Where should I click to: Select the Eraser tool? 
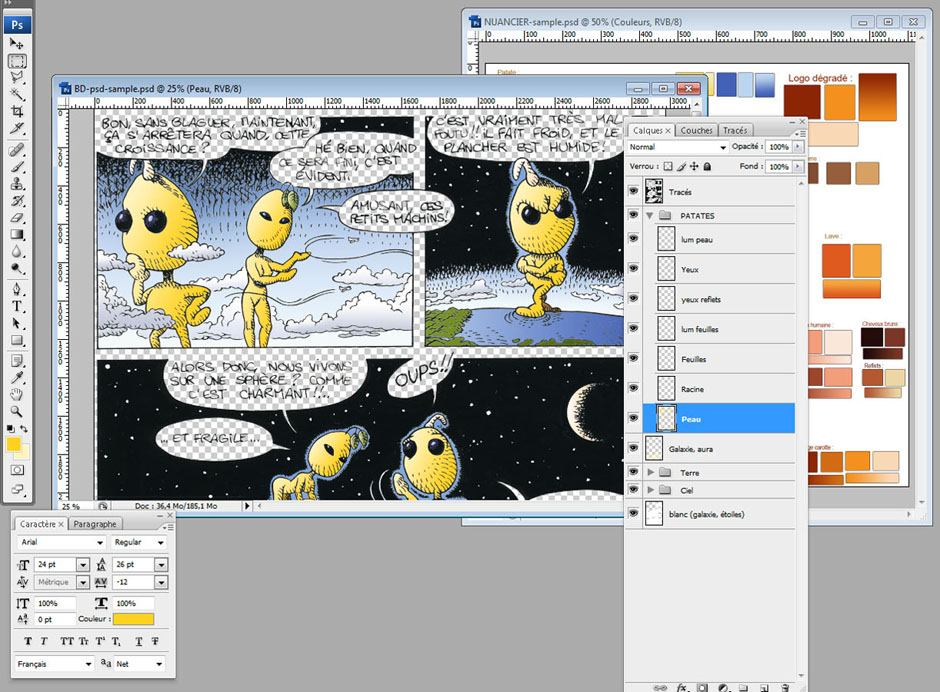point(17,217)
